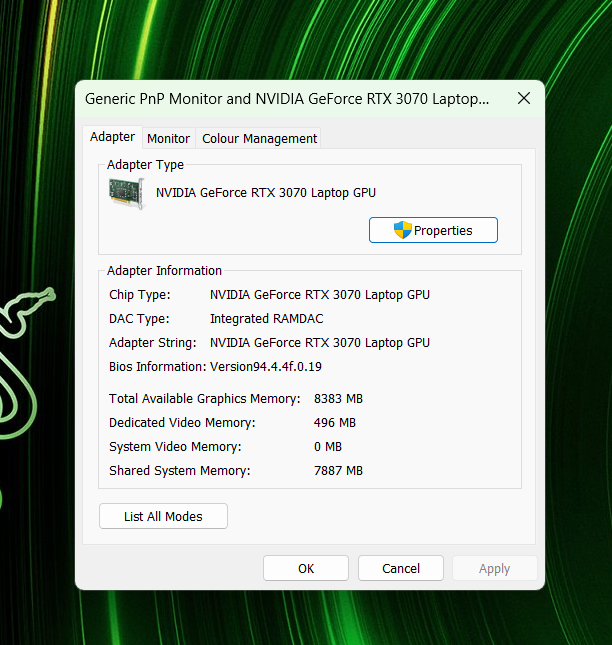
Task: Click the Integrated RAMDAC value
Action: click(267, 318)
